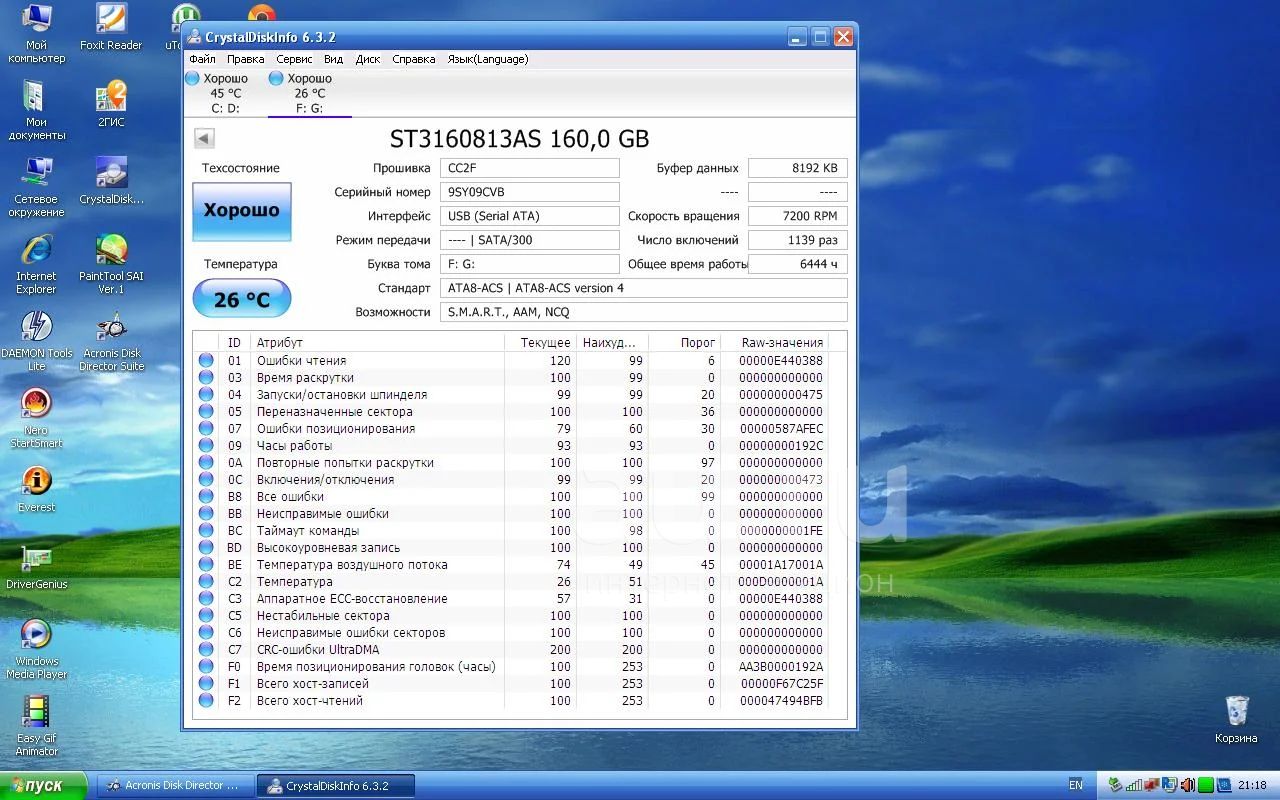Click the firmware field CC2F
Screen dimensions: 1280x800
click(x=529, y=168)
